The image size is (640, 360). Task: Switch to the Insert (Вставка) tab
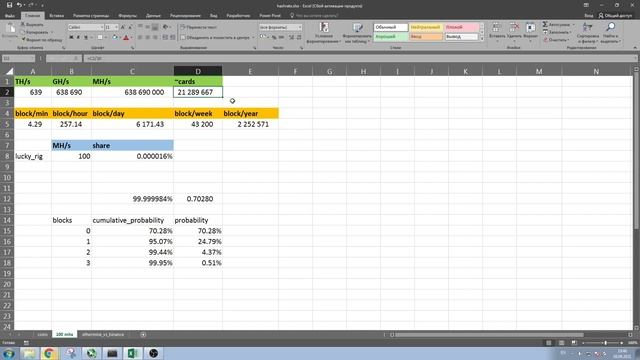(x=56, y=16)
